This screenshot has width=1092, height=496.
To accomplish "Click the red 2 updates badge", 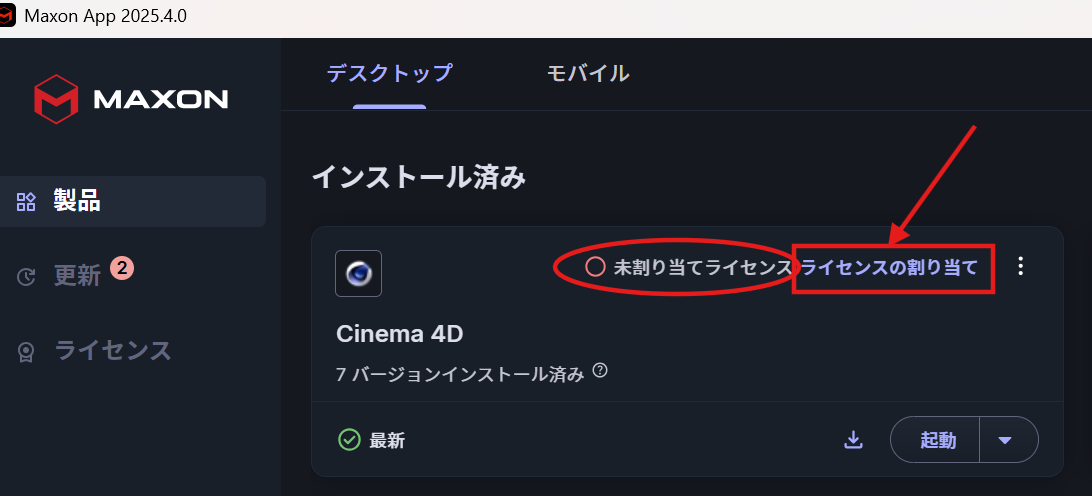I will click(x=121, y=268).
